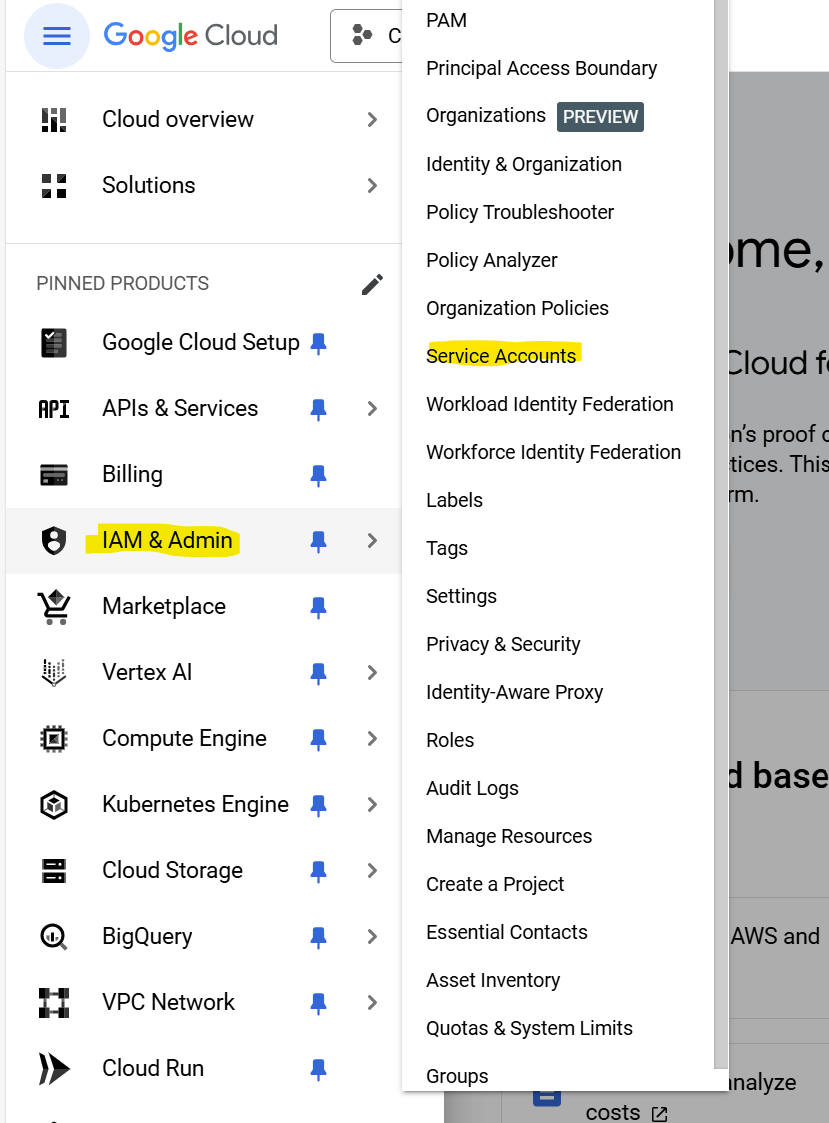This screenshot has width=829, height=1123.
Task: Open the Billing label link
Action: (x=133, y=474)
